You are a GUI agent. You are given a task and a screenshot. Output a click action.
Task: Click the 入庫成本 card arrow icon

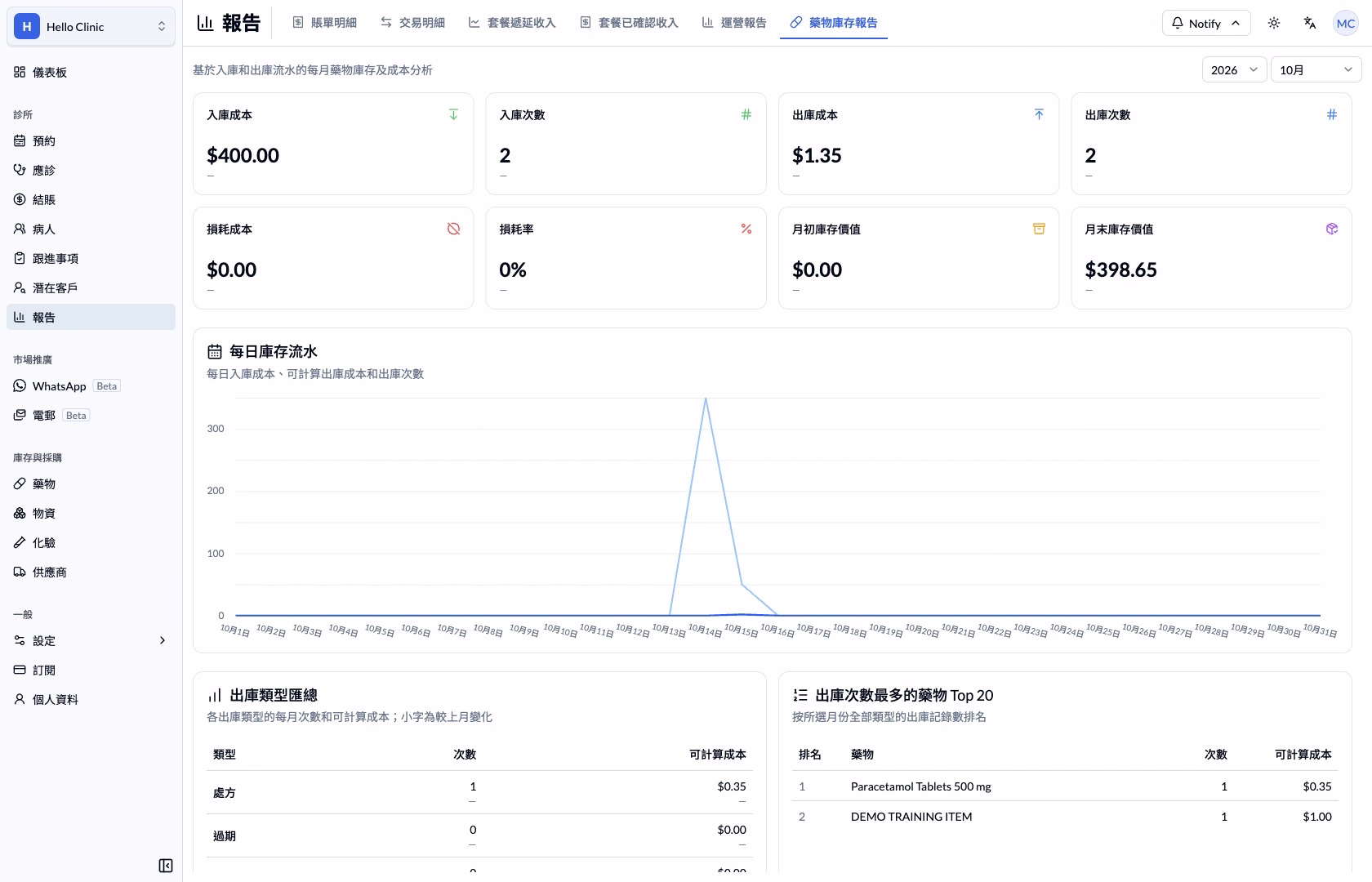point(453,114)
